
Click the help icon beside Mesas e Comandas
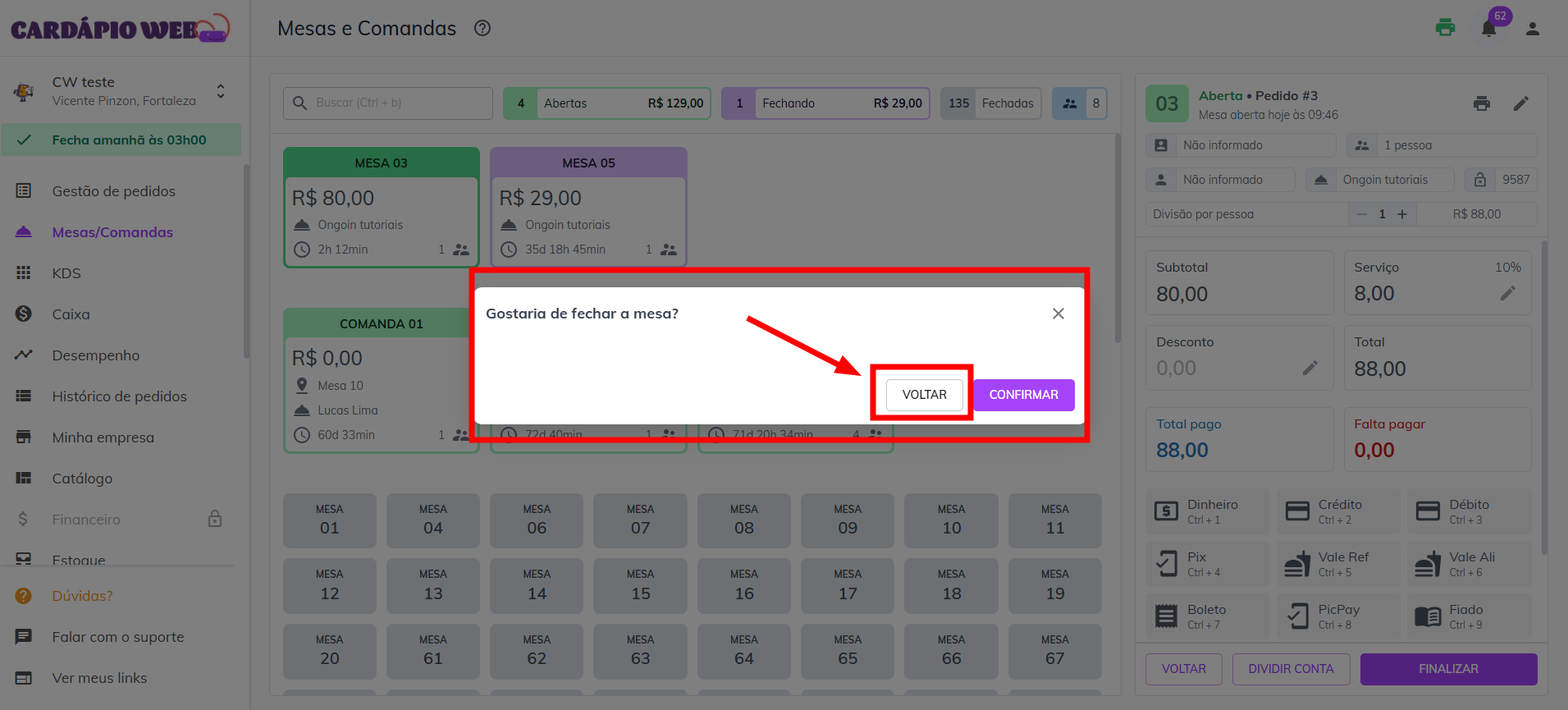click(482, 29)
